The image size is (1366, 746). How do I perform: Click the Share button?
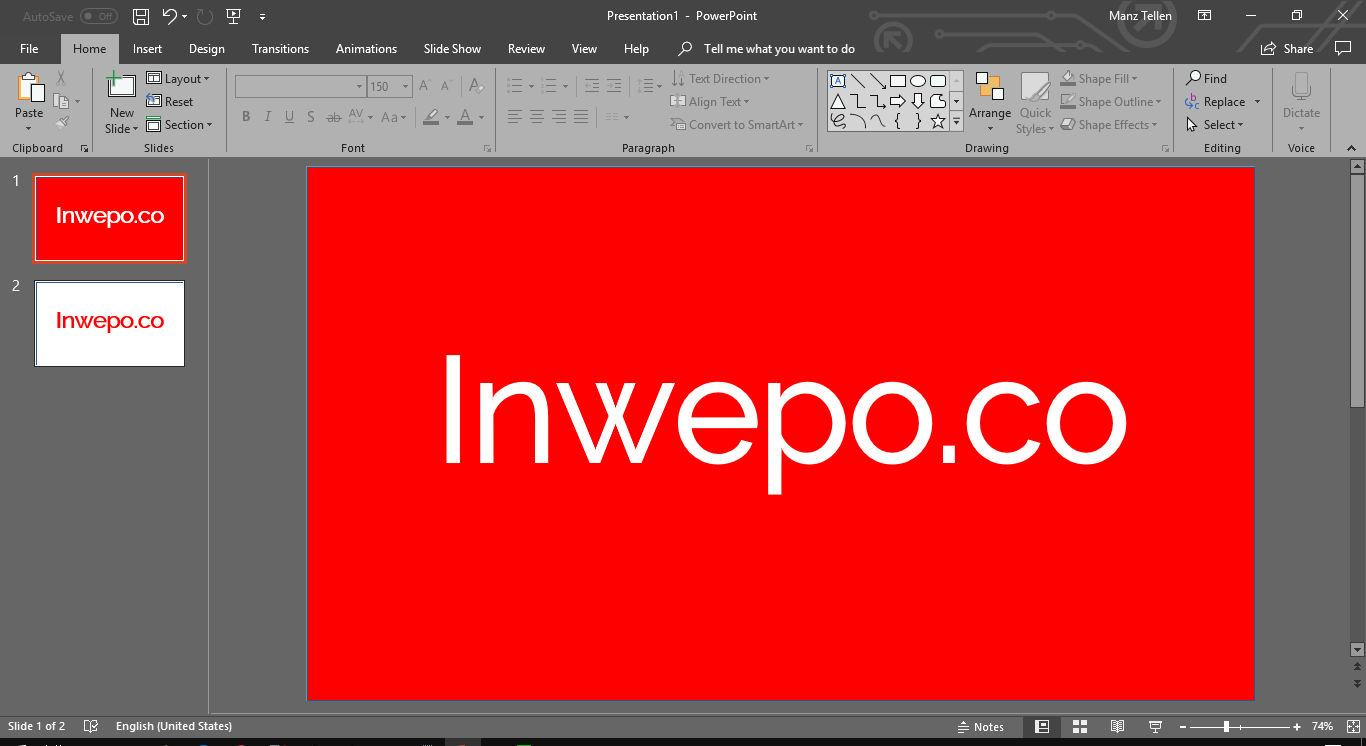pyautogui.click(x=1287, y=49)
